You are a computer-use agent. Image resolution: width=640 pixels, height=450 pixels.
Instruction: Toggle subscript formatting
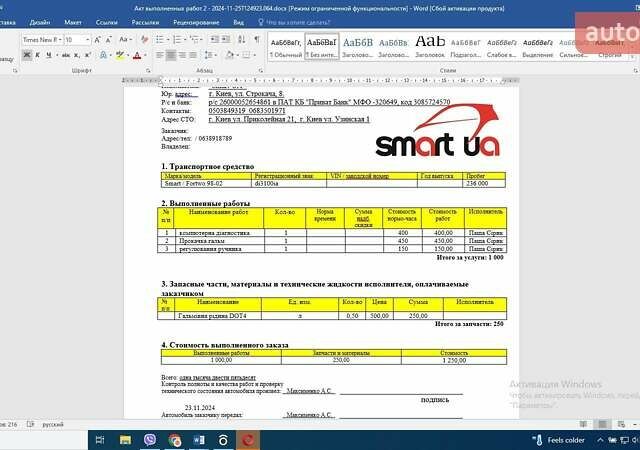pyautogui.click(x=77, y=55)
